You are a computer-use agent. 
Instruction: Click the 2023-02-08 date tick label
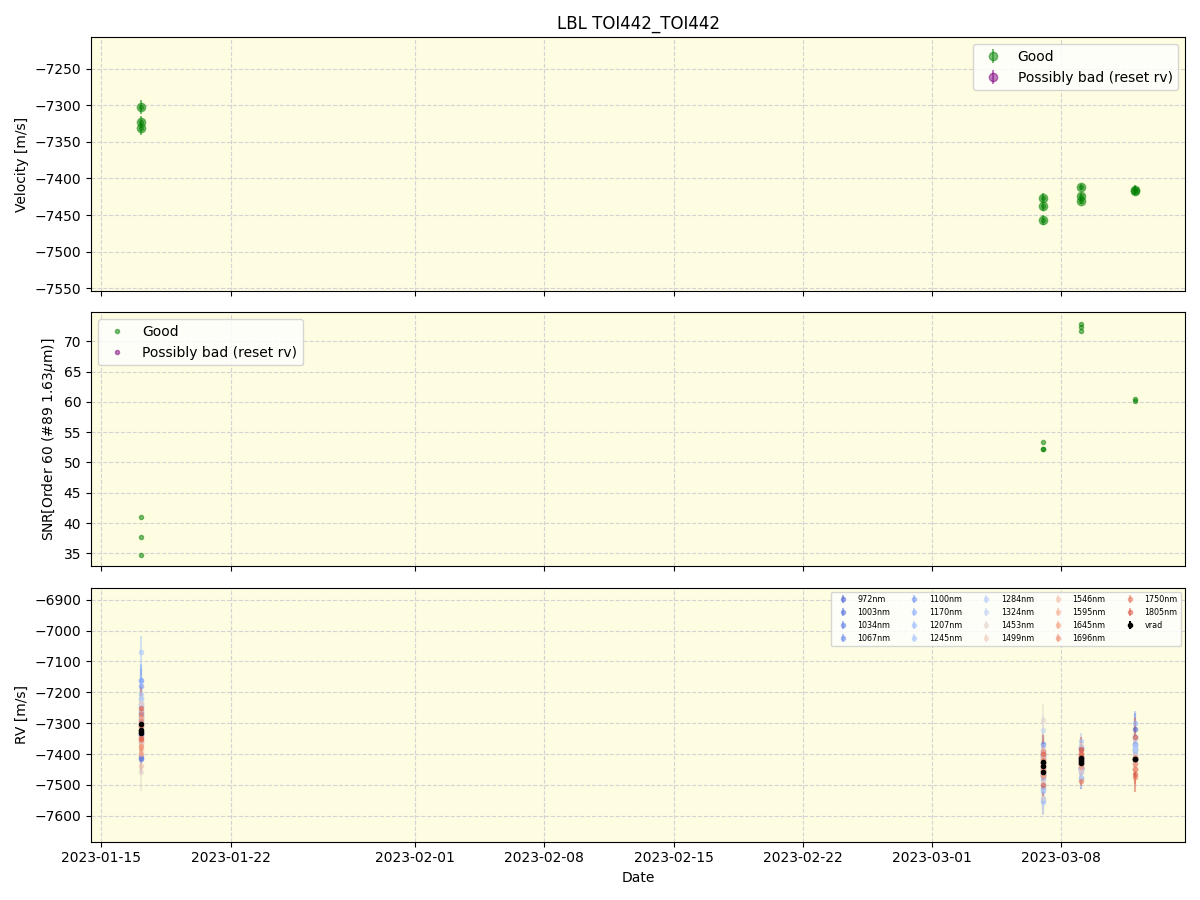[544, 857]
